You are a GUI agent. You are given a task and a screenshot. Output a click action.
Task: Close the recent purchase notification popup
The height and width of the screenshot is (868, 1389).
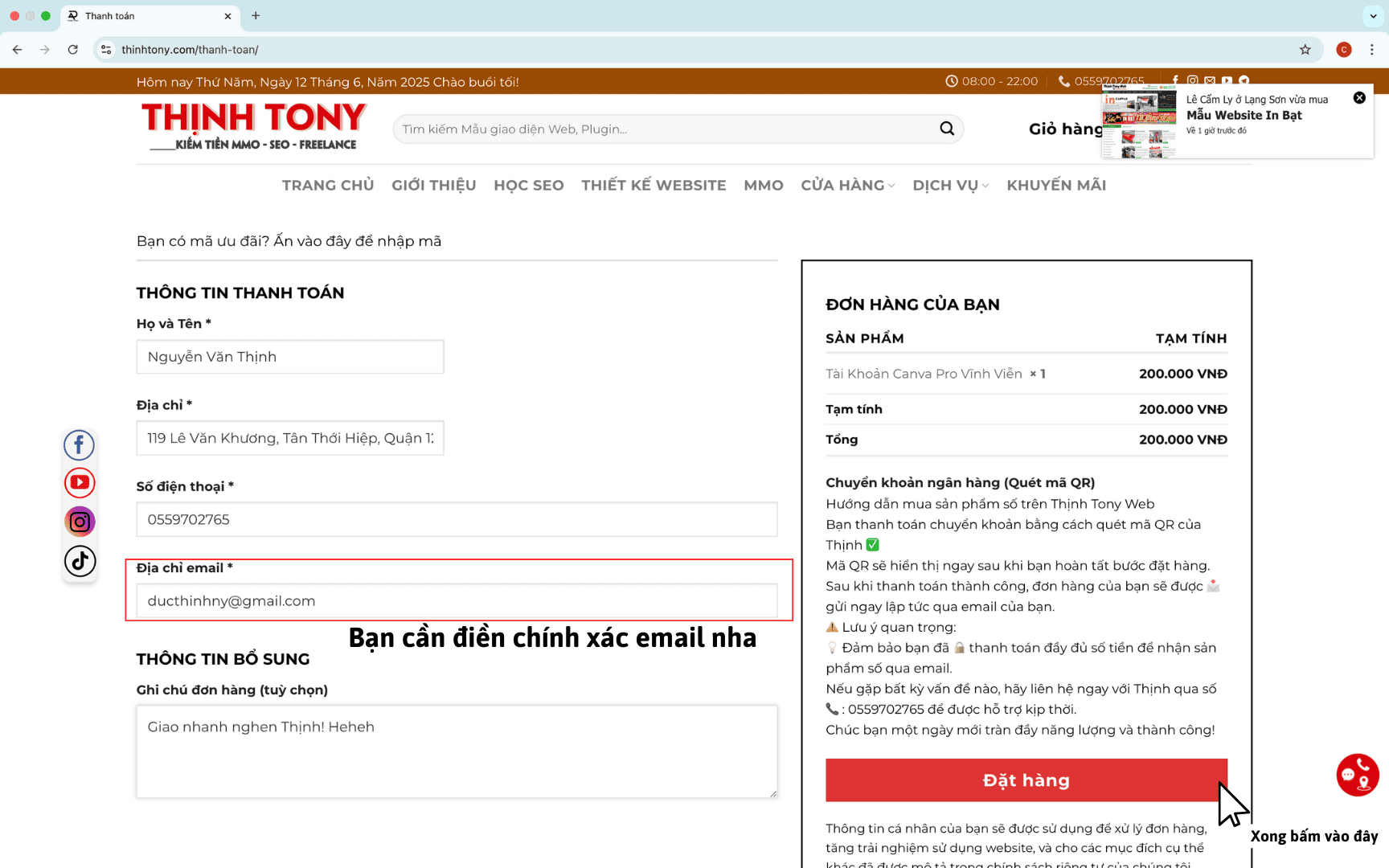coord(1359,97)
